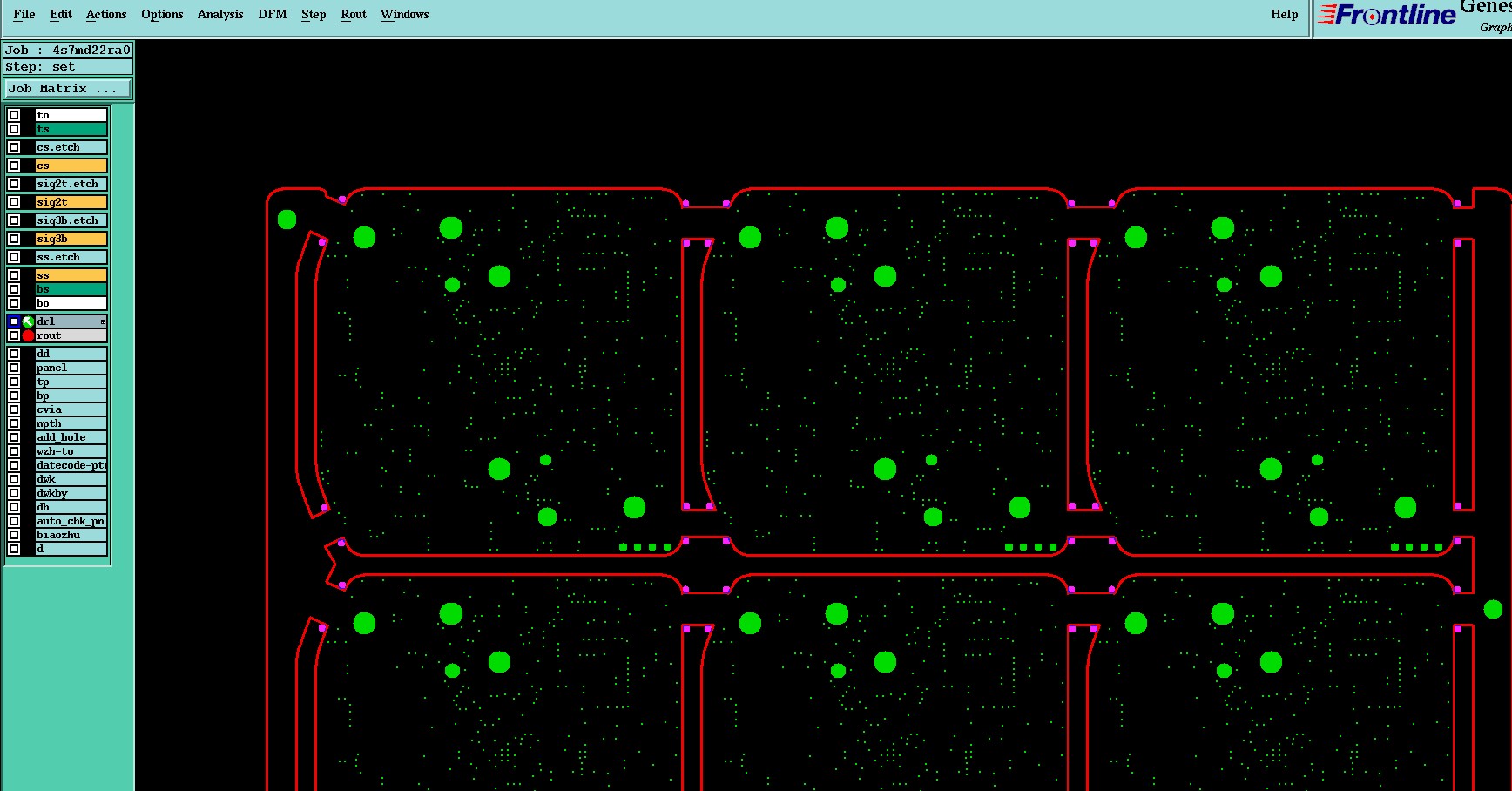Toggle the dd layer checkbox
Image resolution: width=1512 pixels, height=791 pixels.
pyautogui.click(x=14, y=354)
